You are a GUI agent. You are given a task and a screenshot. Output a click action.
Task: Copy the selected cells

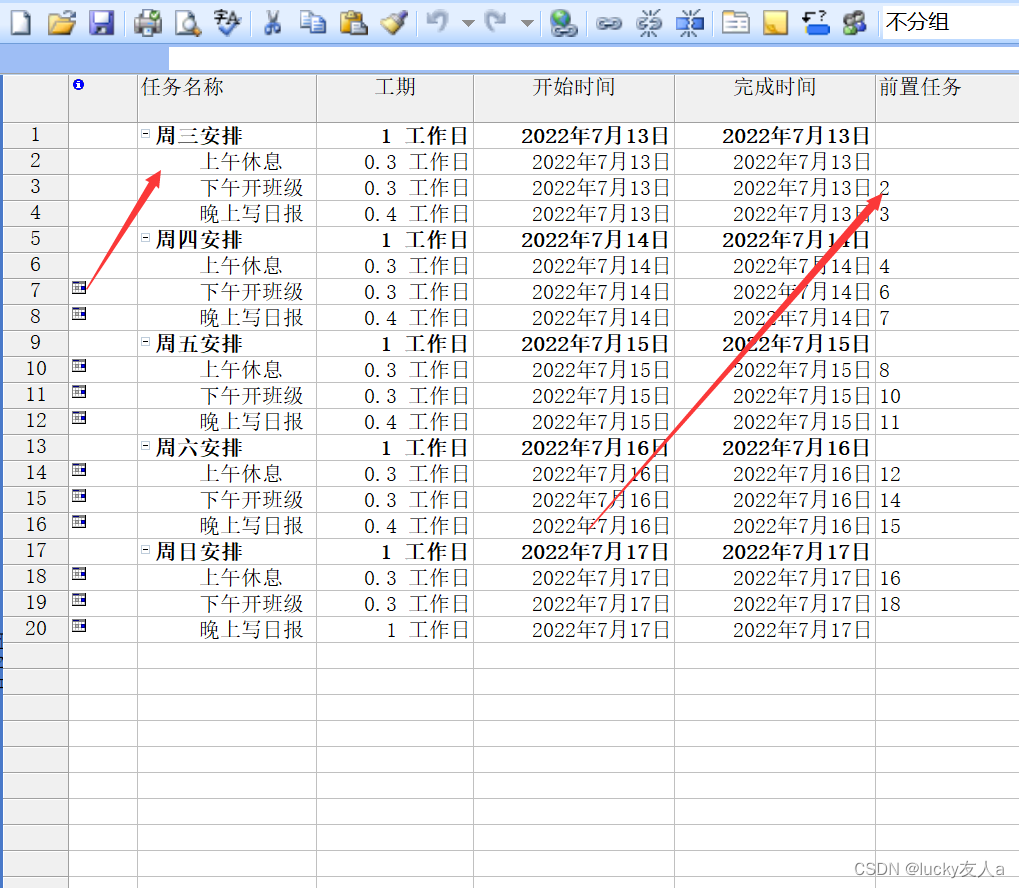point(313,23)
